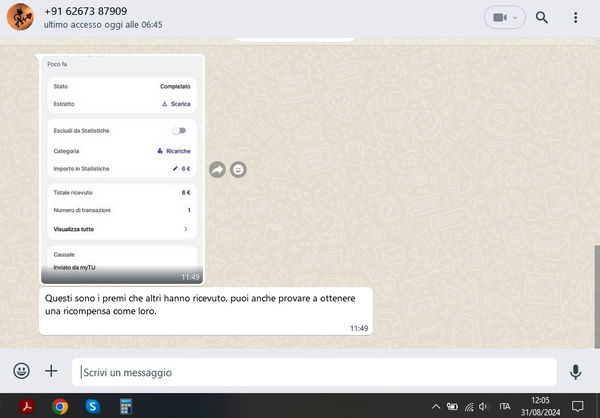The height and width of the screenshot is (418, 600).
Task: Click the chat vertical scrollbar
Action: pyautogui.click(x=597, y=296)
